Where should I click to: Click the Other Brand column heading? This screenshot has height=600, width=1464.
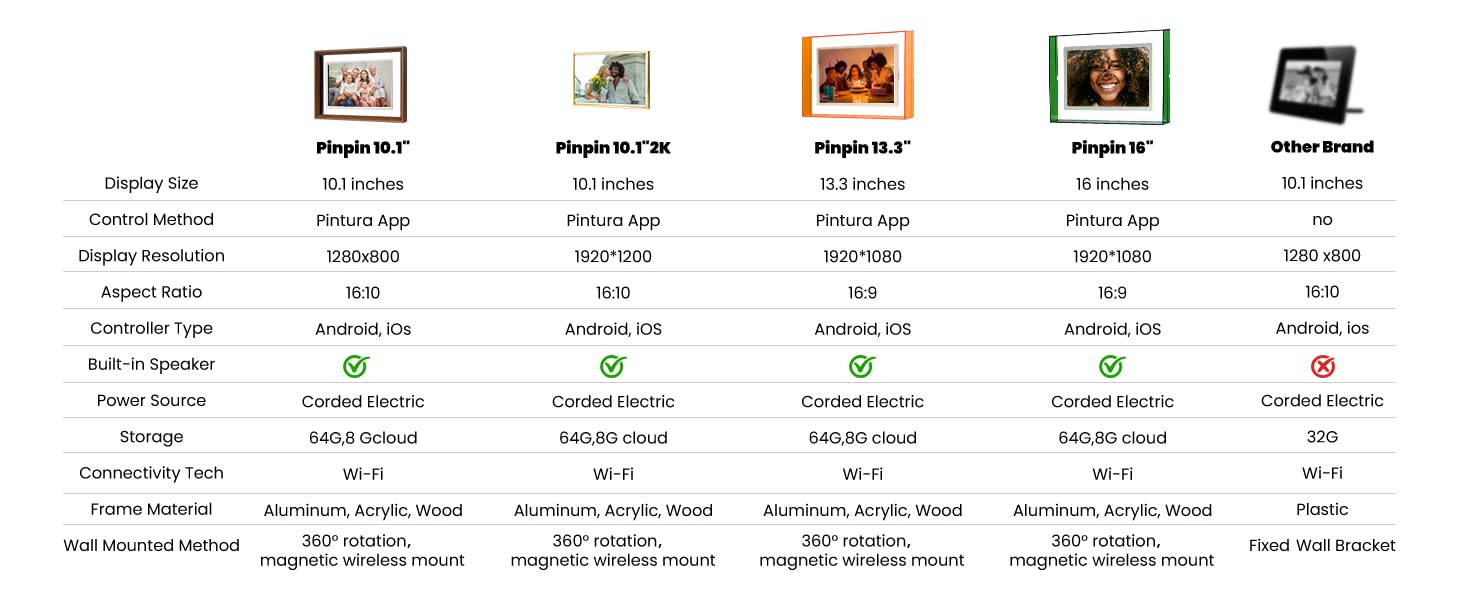coord(1322,147)
